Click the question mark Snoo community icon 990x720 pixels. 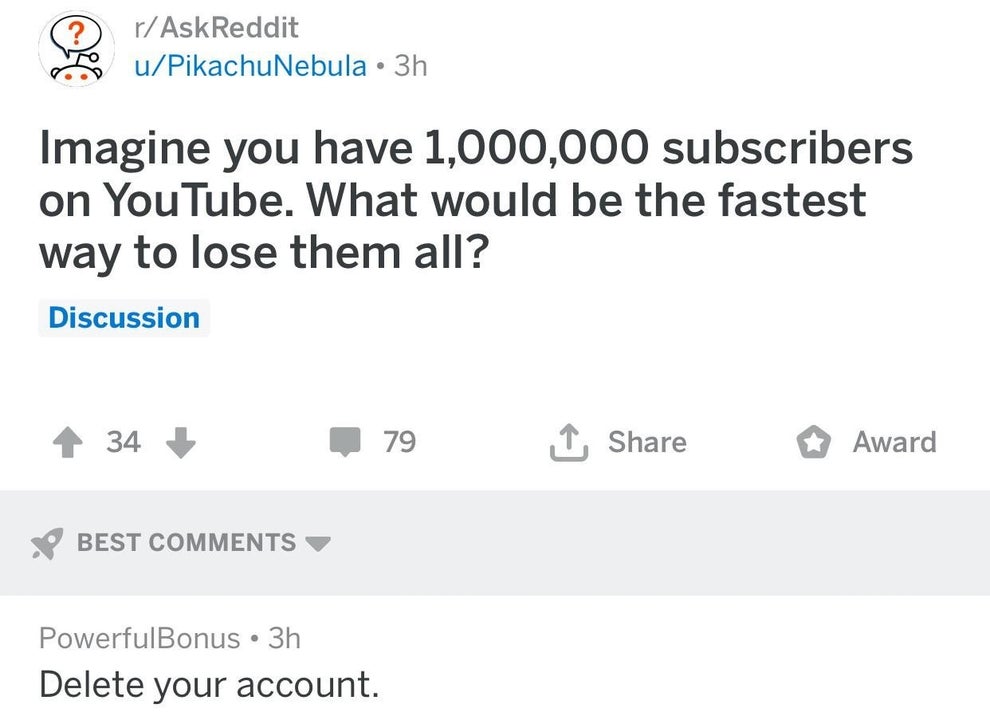pos(76,49)
